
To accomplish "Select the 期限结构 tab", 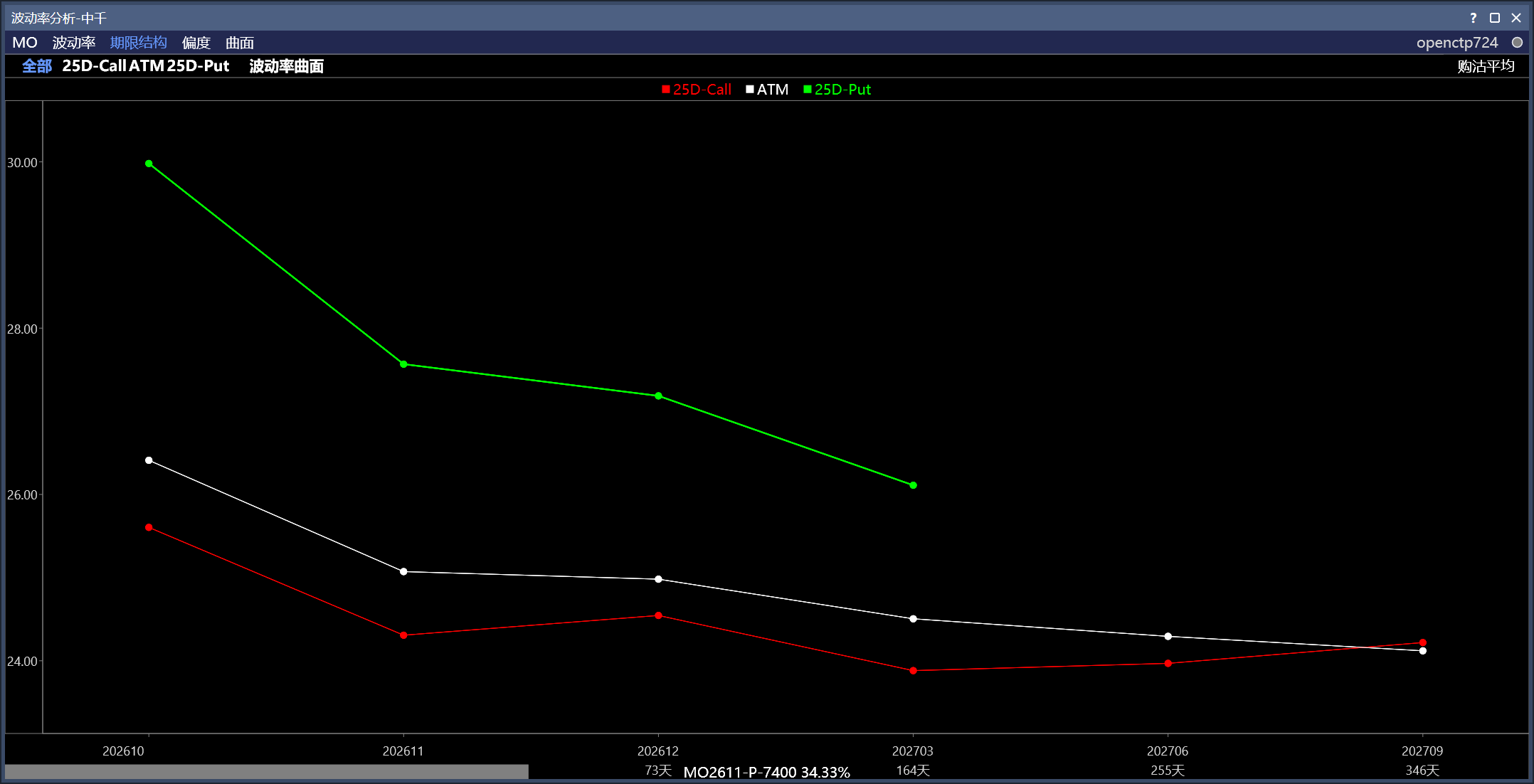I will click(x=139, y=43).
